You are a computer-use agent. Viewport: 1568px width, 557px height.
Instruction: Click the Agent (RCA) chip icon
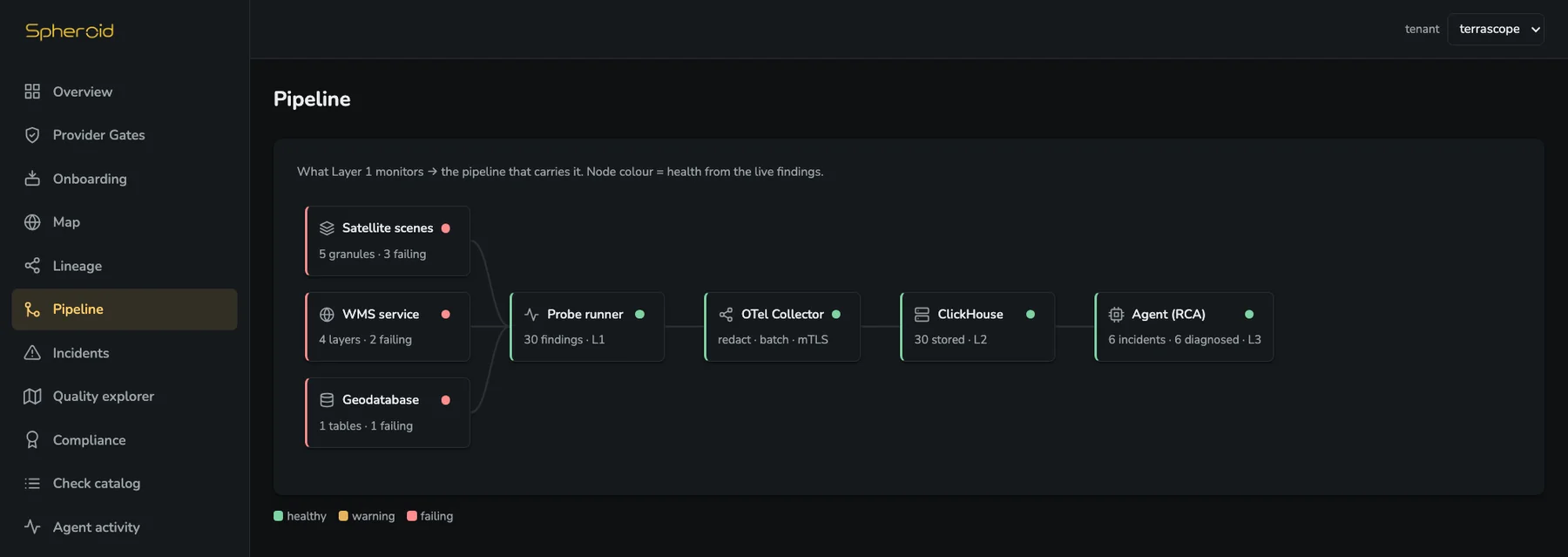coord(1116,315)
